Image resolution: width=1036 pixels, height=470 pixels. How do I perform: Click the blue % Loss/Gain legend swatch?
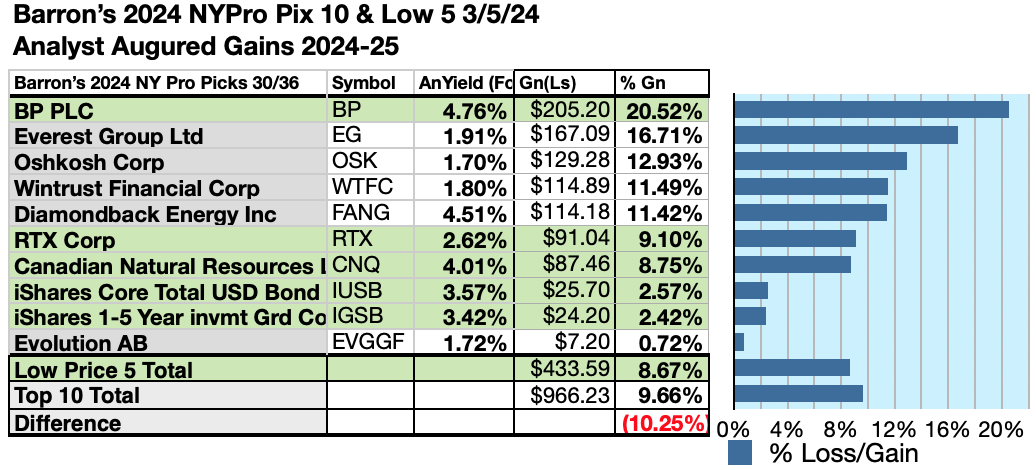pos(740,452)
